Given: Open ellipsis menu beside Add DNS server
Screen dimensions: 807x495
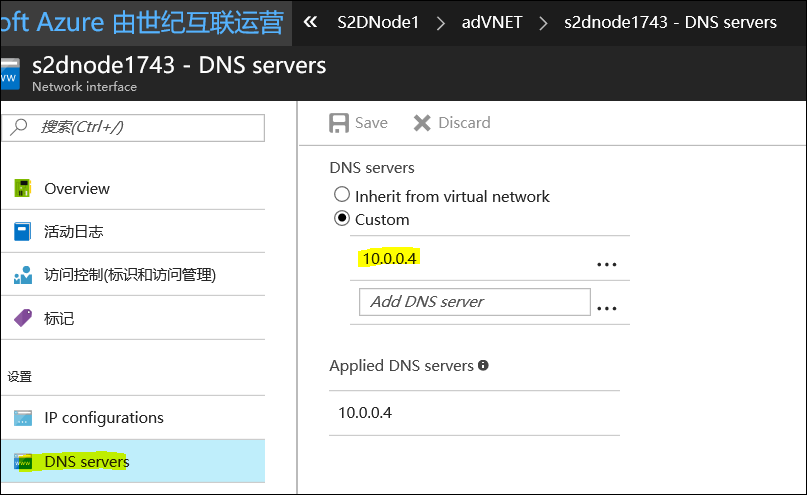Looking at the screenshot, I should [606, 308].
